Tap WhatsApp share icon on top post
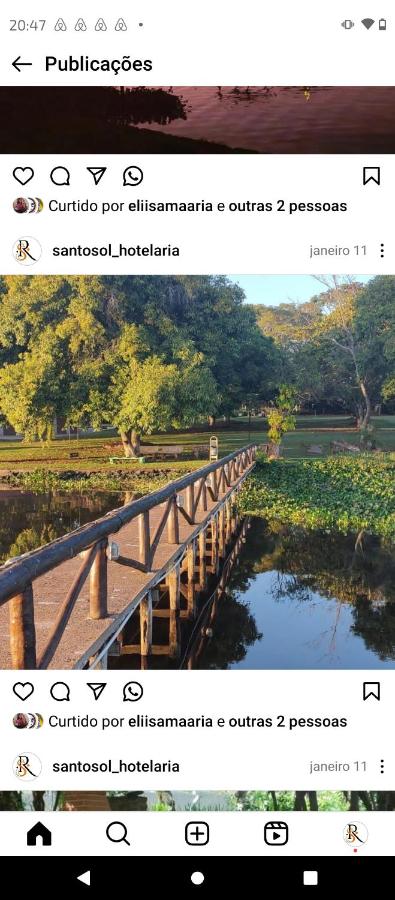The width and height of the screenshot is (395, 900). [133, 176]
